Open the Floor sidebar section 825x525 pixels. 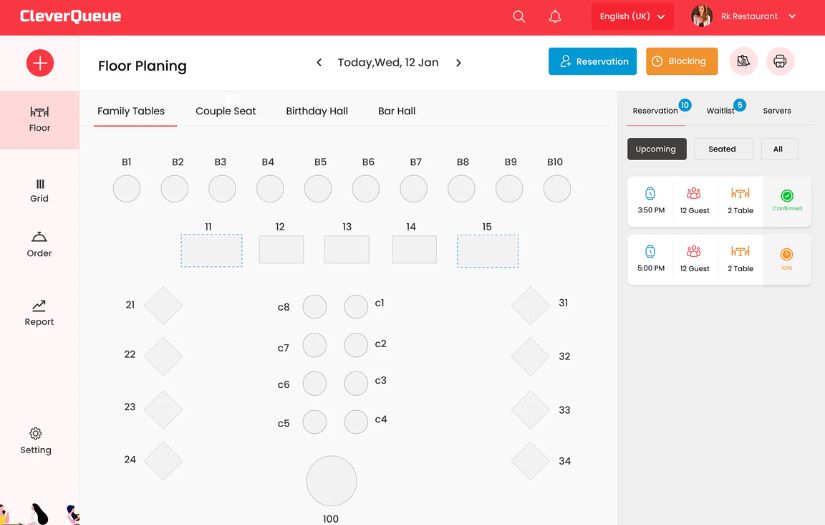click(x=39, y=119)
